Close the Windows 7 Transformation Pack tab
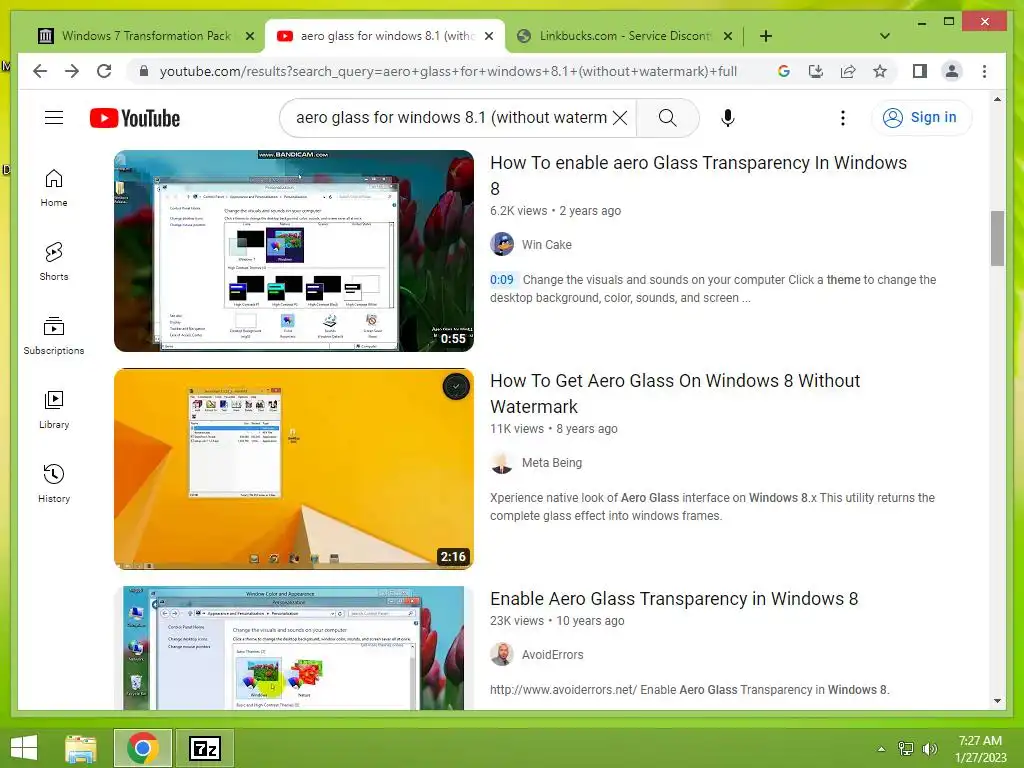Viewport: 1024px width, 768px height. coord(249,37)
